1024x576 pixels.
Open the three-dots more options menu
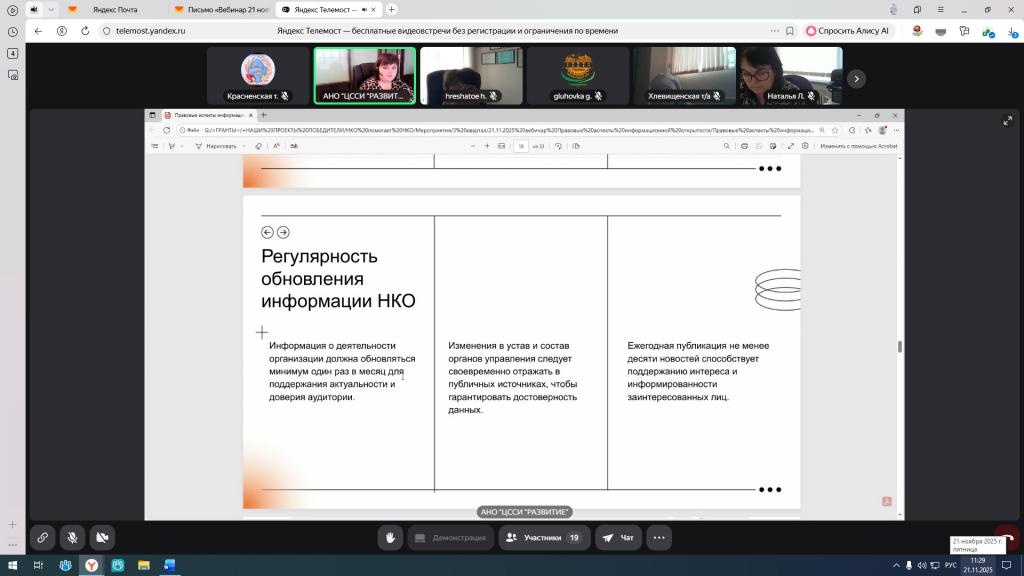[659, 537]
